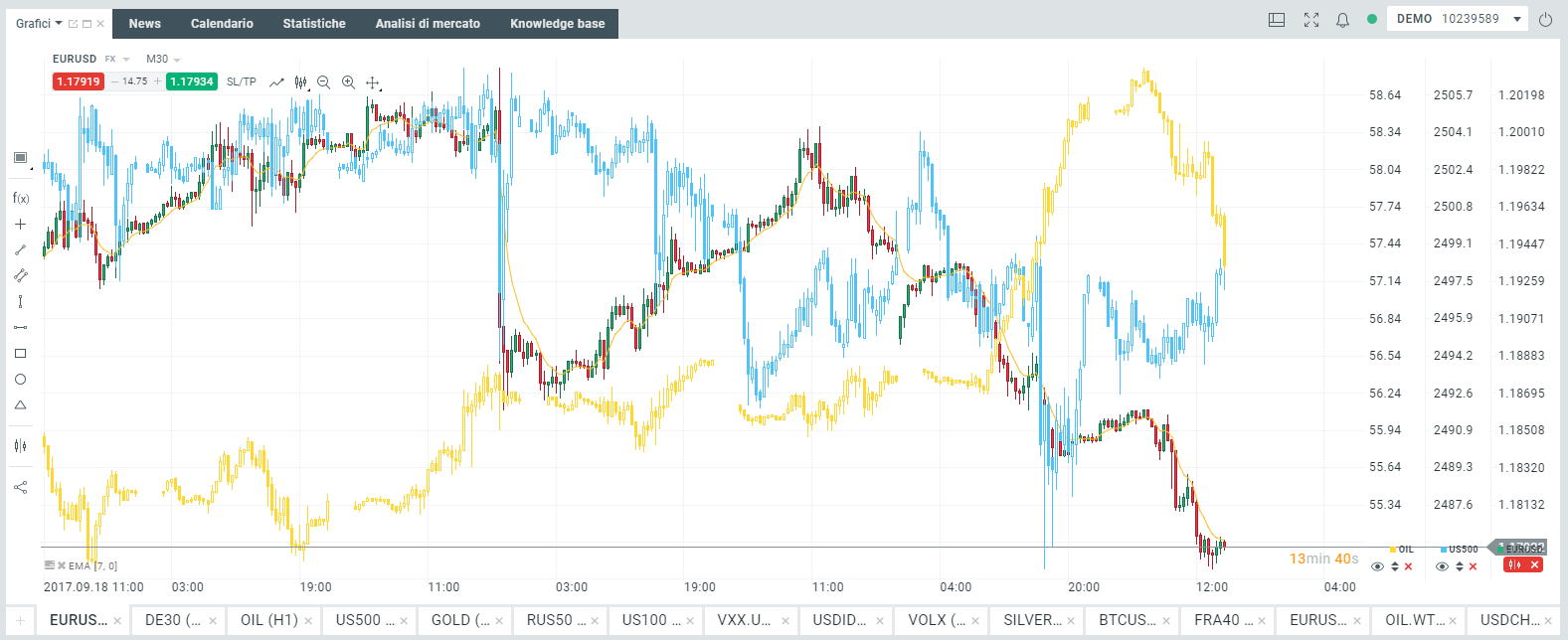
Task: Open the GOLD chart tab
Action: [x=458, y=620]
